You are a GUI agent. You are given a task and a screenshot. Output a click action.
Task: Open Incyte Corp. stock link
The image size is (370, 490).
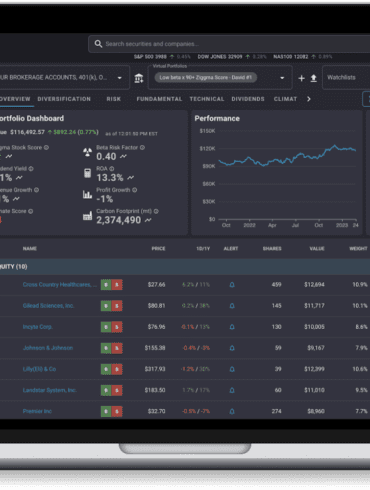tap(37, 327)
